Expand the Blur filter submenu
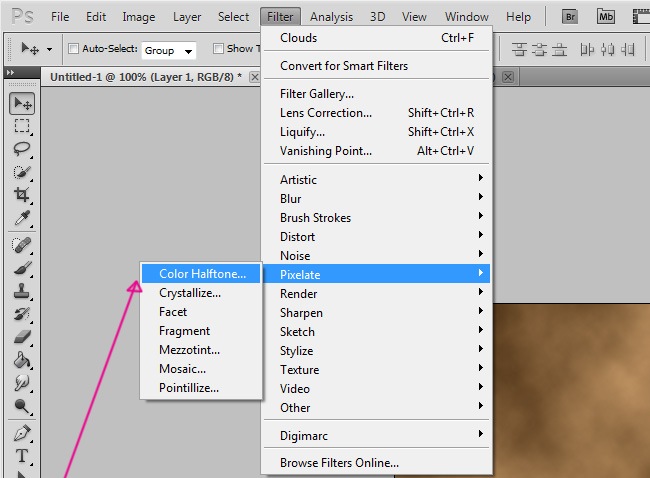The image size is (650, 478). (376, 199)
